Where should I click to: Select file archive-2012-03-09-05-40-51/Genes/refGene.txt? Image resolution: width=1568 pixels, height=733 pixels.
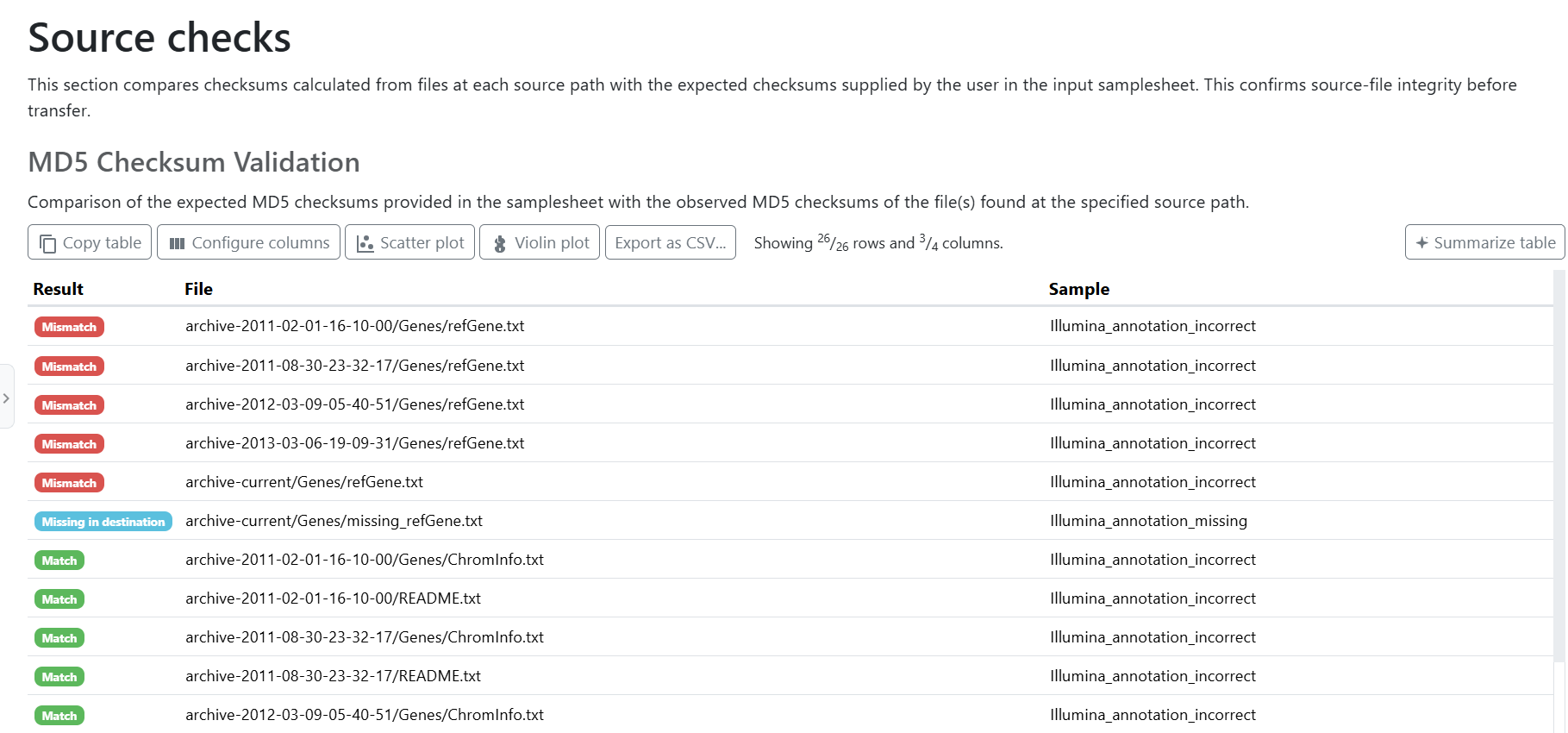point(355,404)
